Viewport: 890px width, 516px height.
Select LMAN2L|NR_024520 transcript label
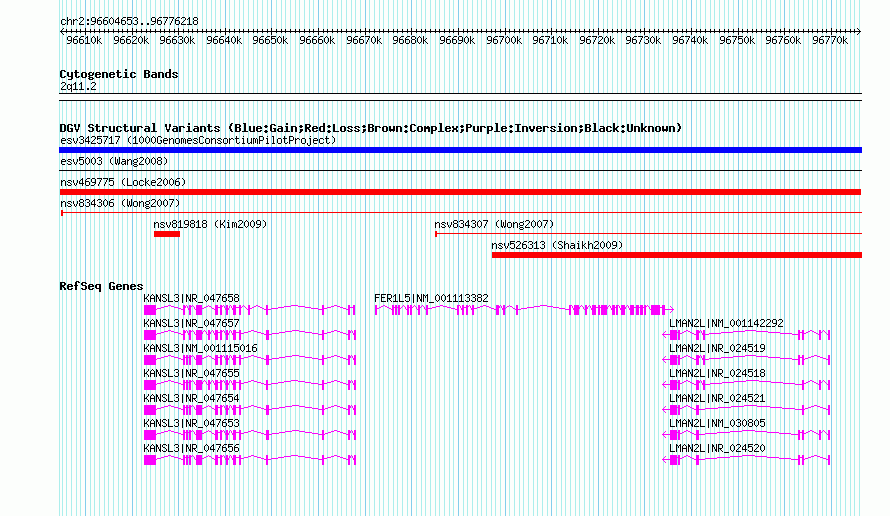coord(717,448)
